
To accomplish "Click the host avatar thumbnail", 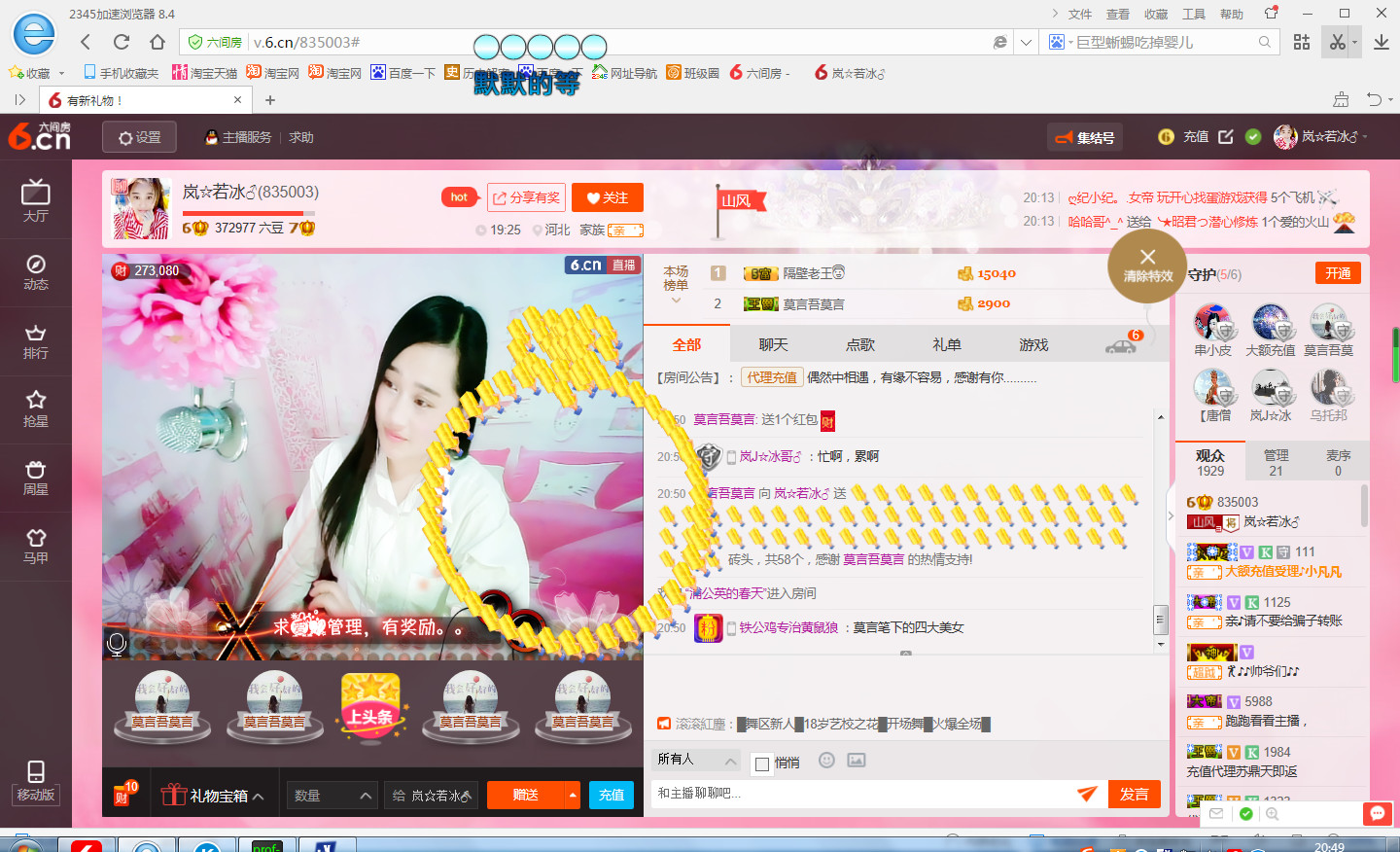I will pos(140,208).
